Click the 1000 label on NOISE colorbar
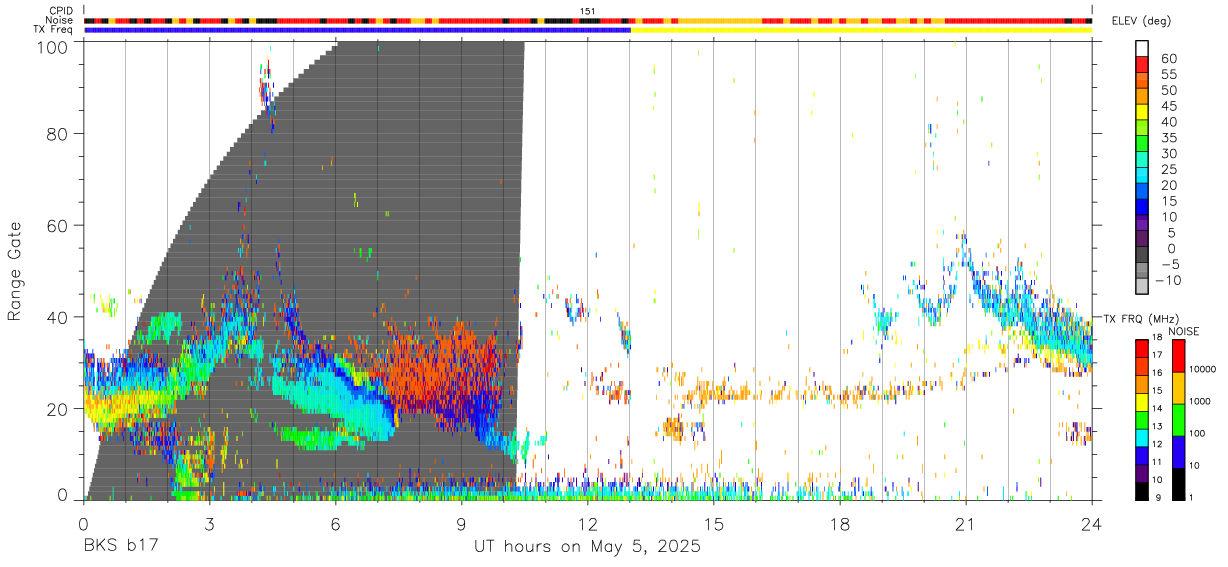 coord(1199,403)
